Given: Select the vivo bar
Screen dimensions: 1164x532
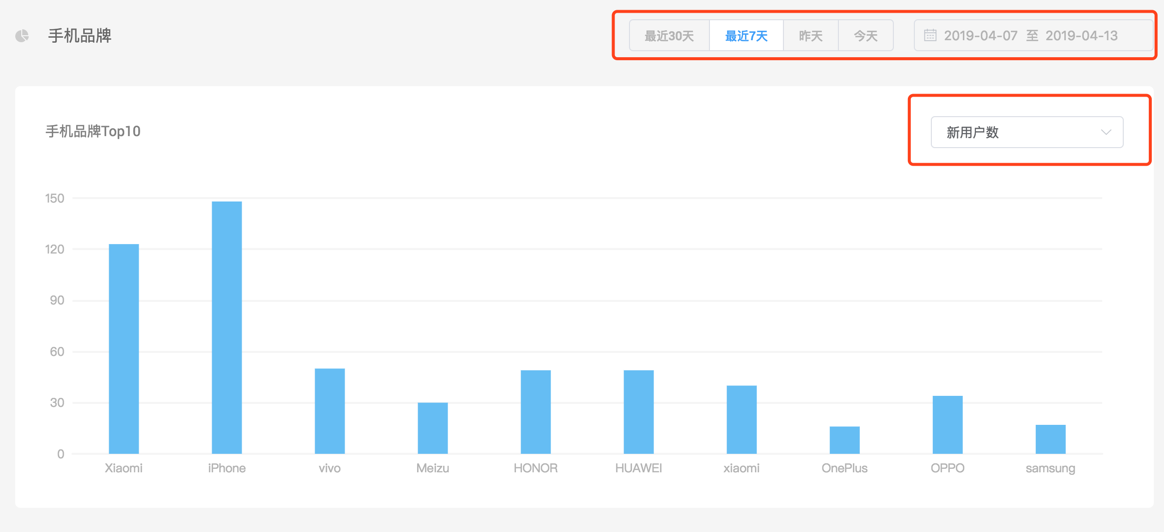Looking at the screenshot, I should coord(330,411).
